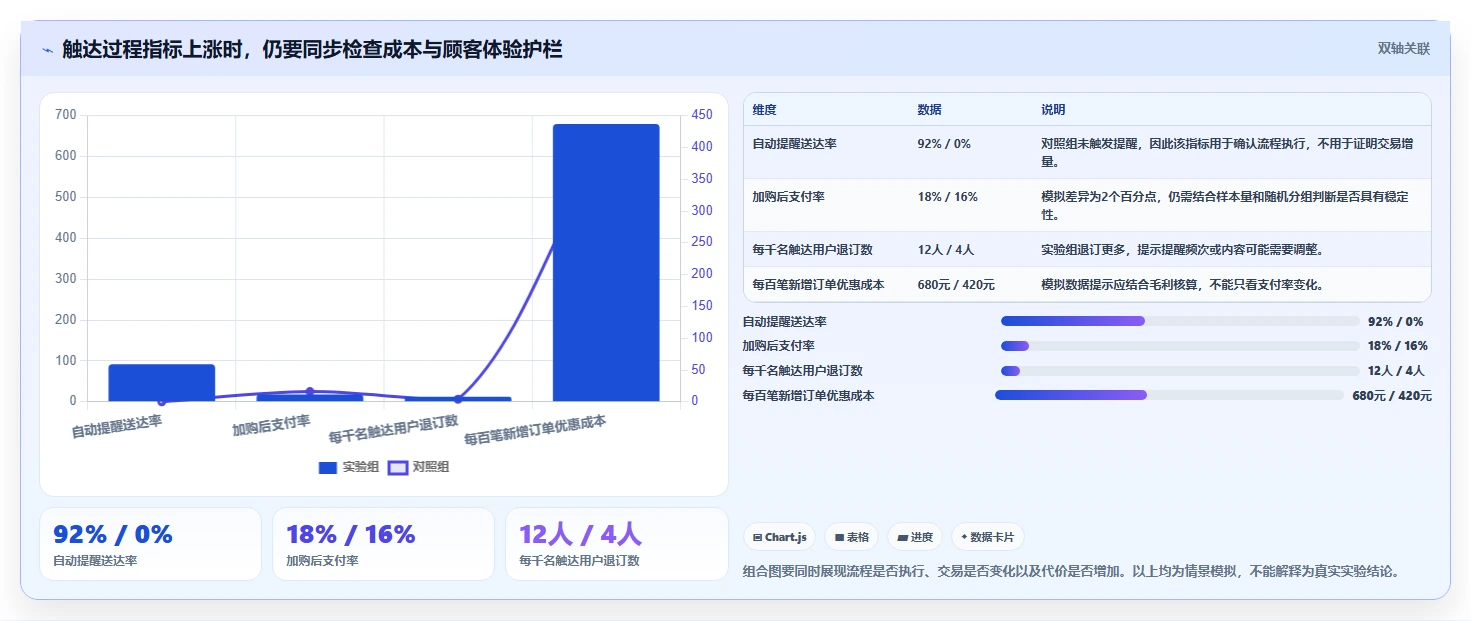This screenshot has width=1471, height=621.
Task: Click right axis value 450
Action: (x=702, y=115)
